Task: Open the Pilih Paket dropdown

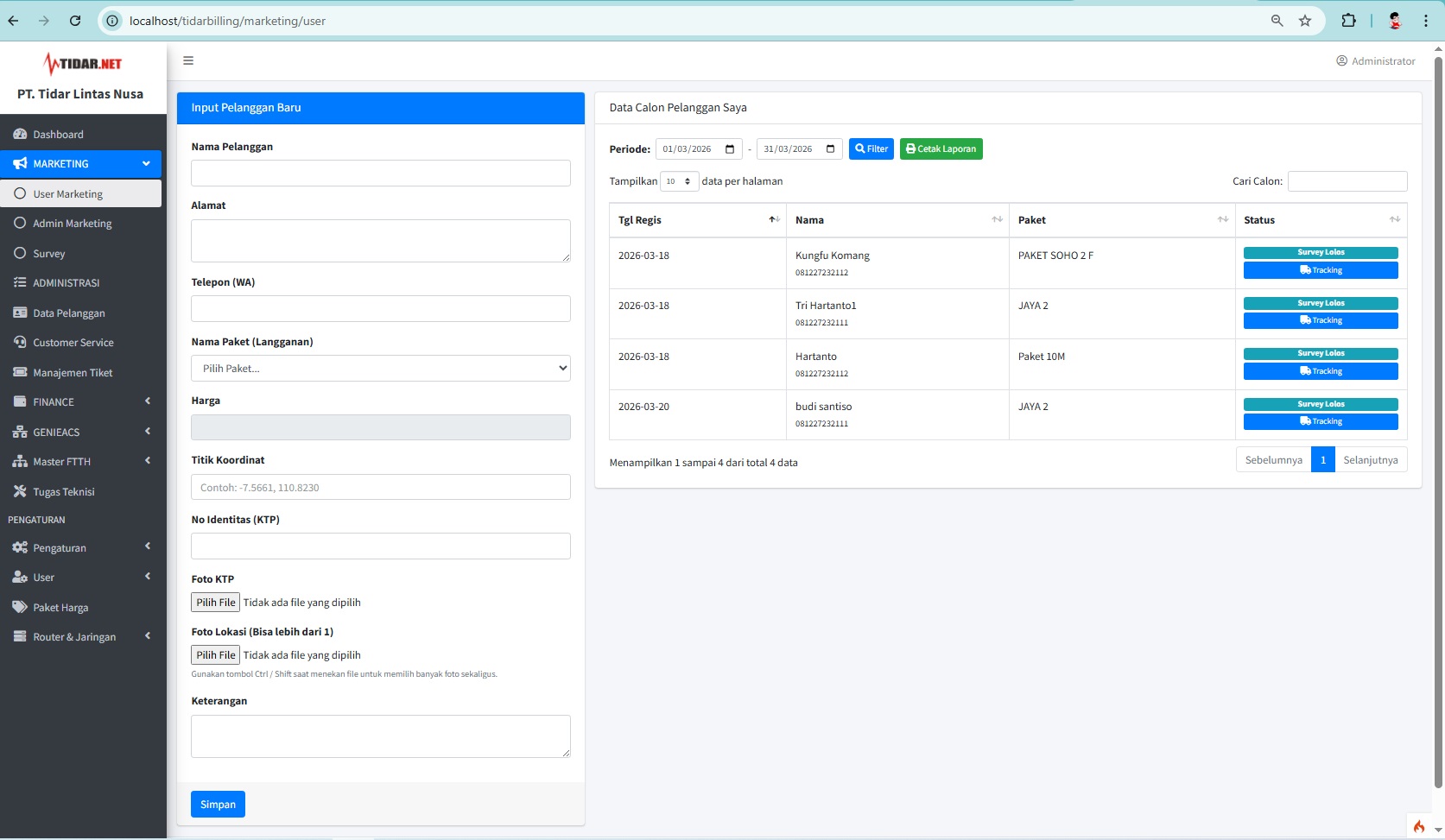Action: (x=381, y=368)
